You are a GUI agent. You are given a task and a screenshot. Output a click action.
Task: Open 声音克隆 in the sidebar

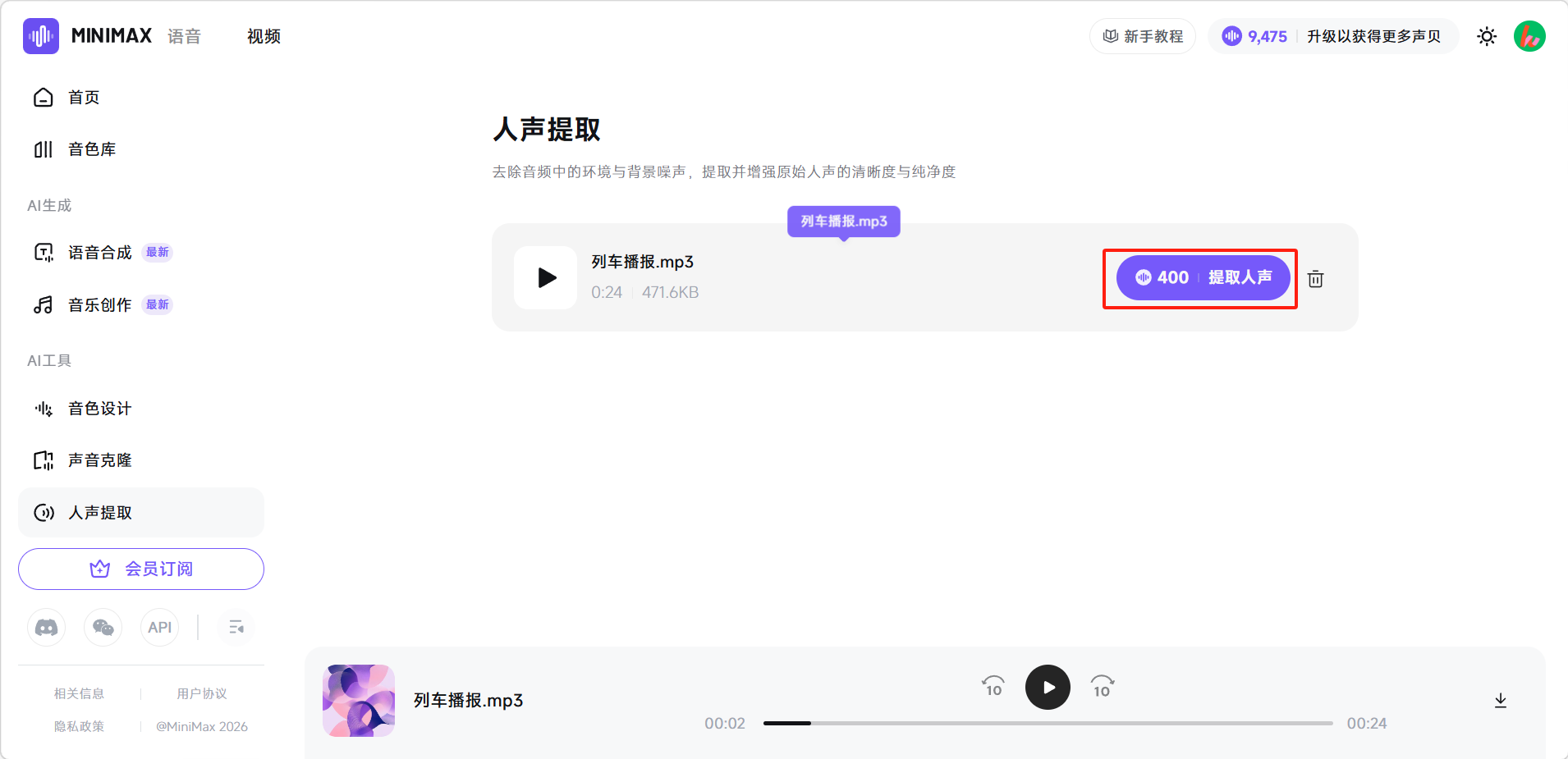coord(99,460)
